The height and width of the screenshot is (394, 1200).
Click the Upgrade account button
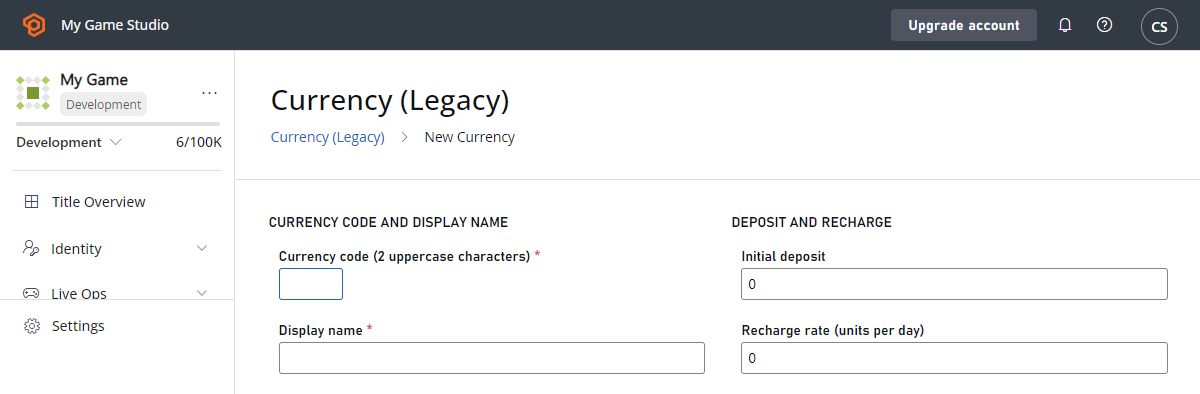(x=964, y=25)
